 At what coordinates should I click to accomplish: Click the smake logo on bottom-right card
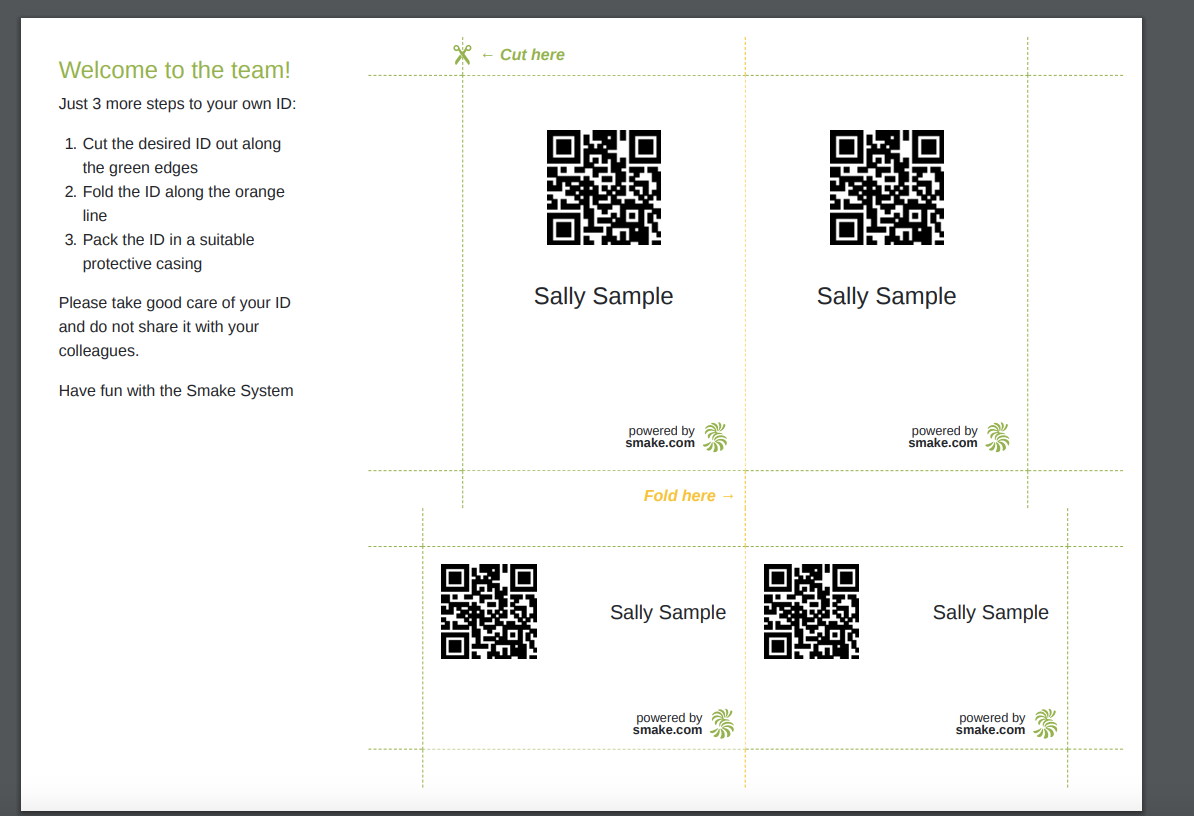pos(1046,724)
